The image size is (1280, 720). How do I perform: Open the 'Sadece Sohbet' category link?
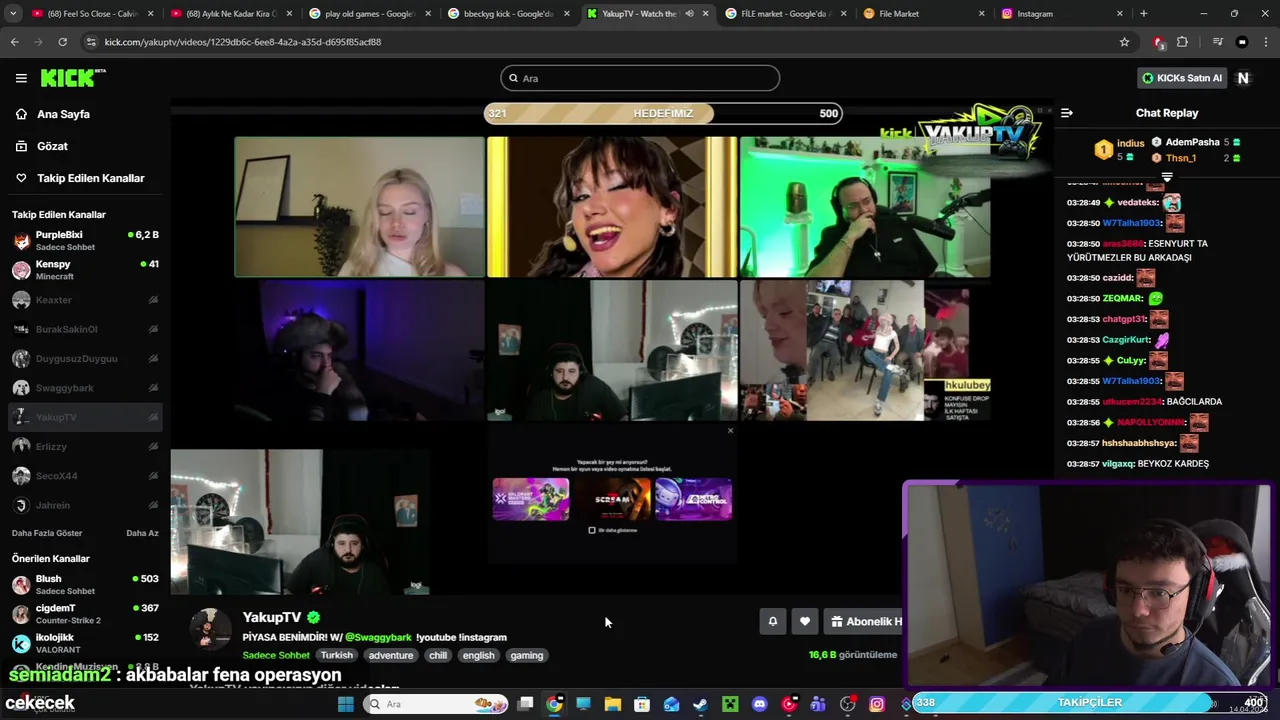click(x=275, y=655)
